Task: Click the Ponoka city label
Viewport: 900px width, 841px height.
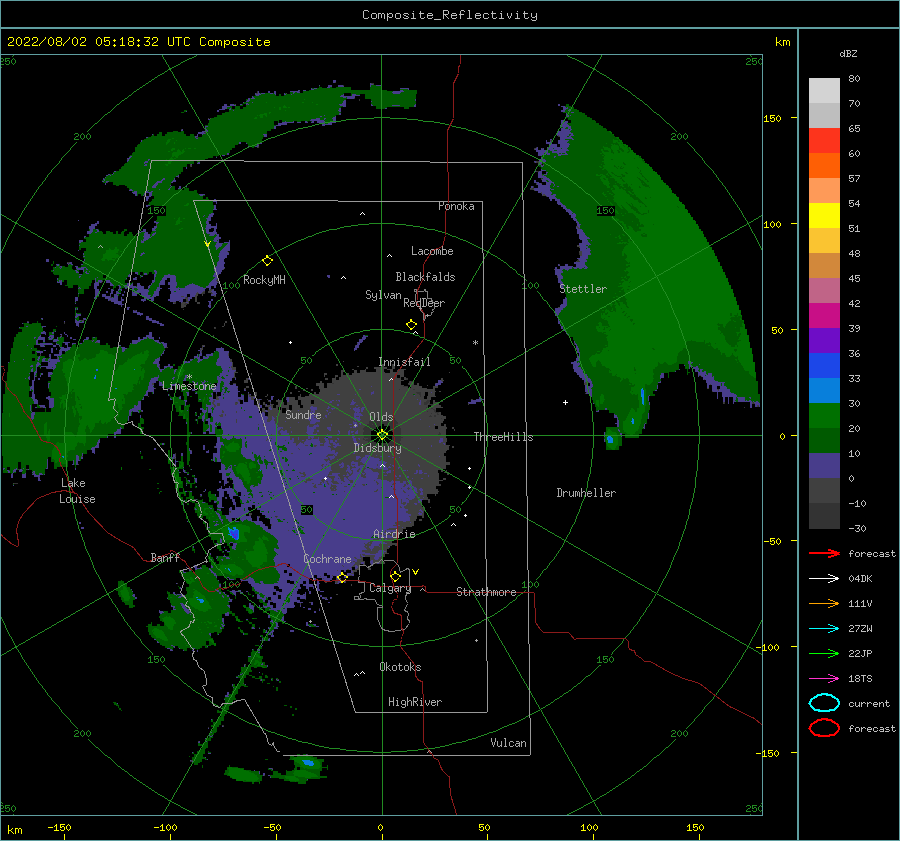Action: coord(456,206)
